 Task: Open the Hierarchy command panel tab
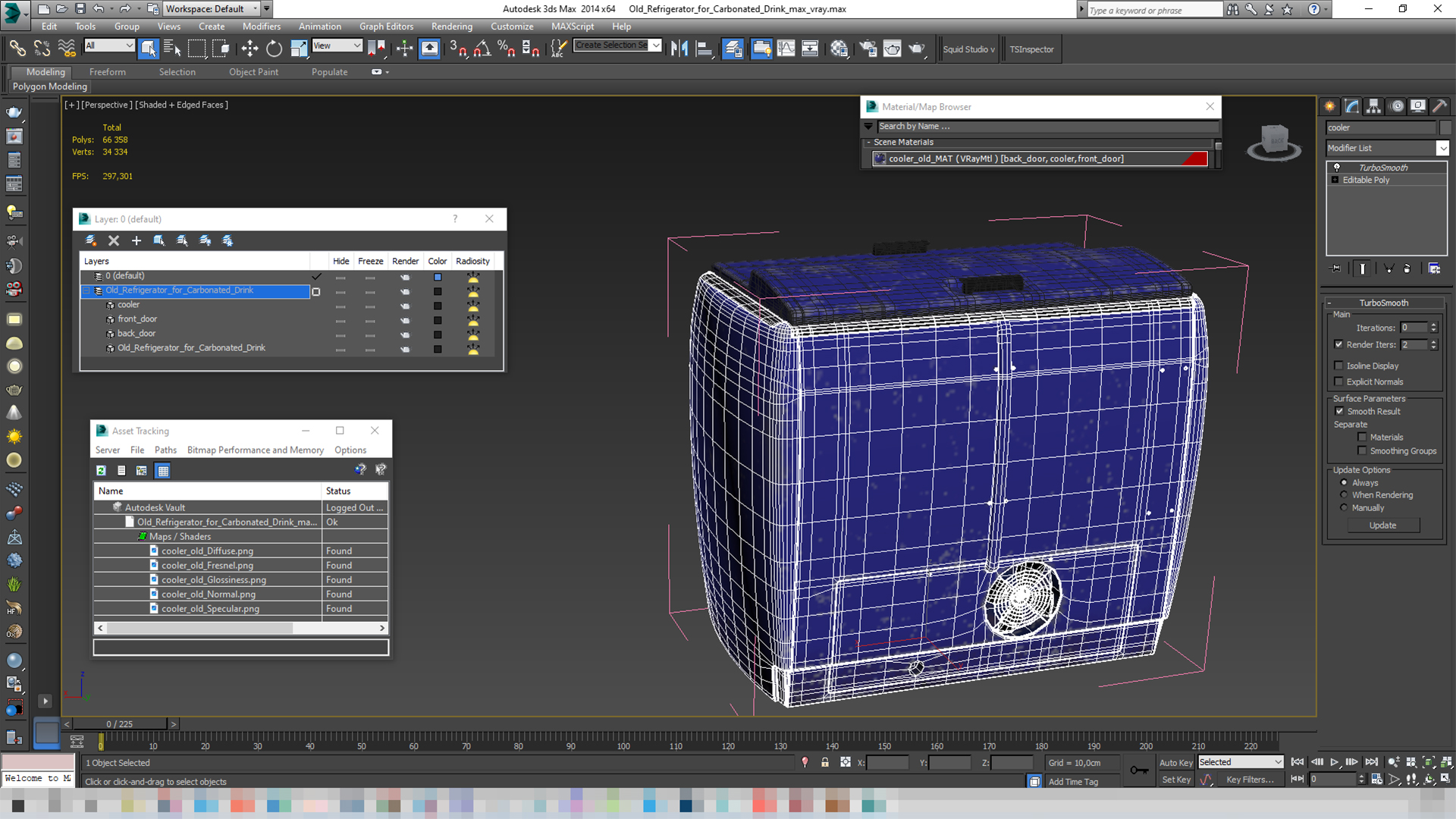1373,106
